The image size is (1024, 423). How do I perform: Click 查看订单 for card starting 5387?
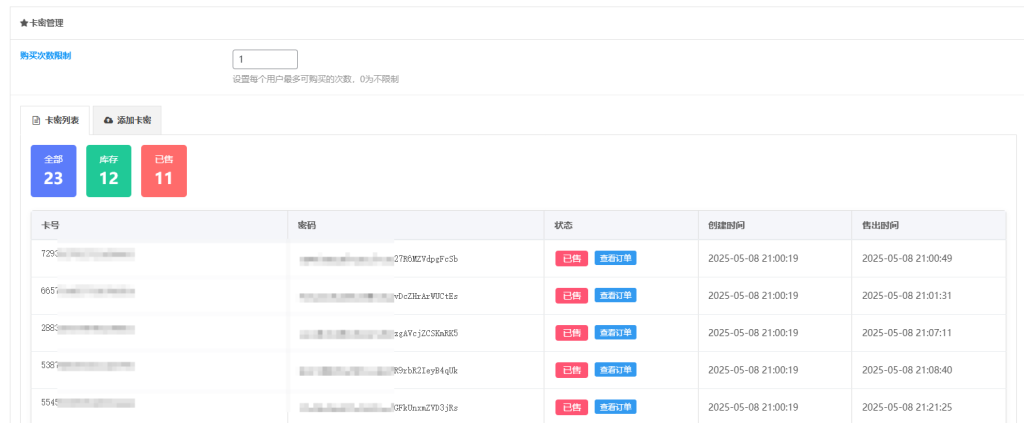click(x=616, y=370)
